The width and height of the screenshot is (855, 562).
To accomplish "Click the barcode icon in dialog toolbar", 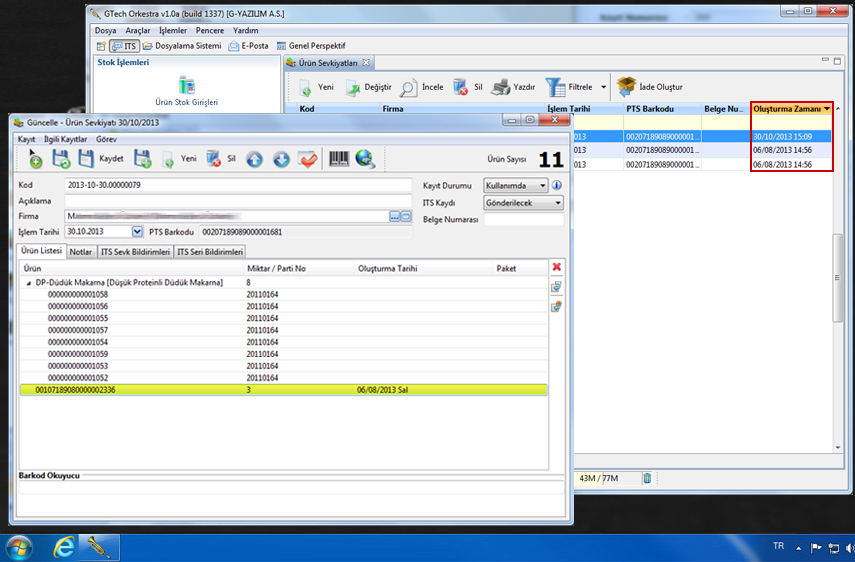I will 339,159.
